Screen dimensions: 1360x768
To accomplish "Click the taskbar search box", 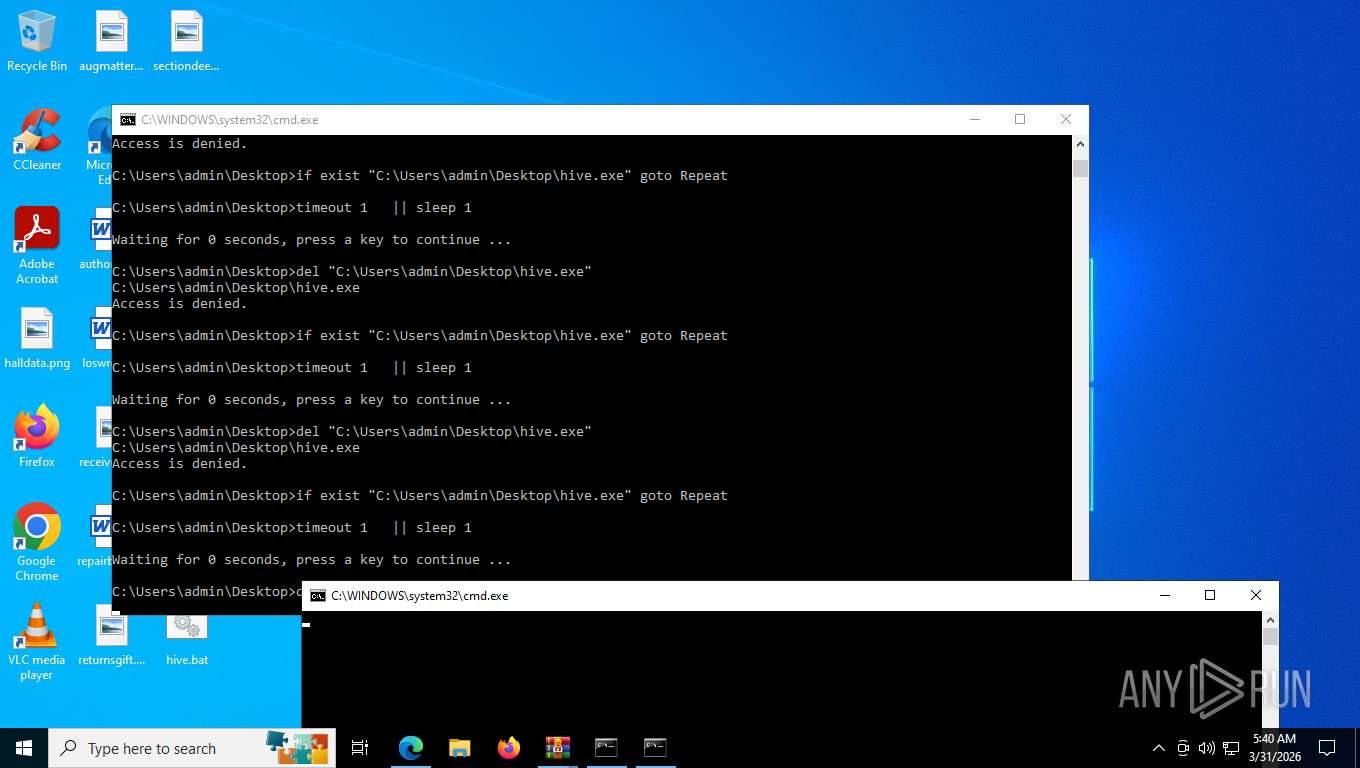I will [x=192, y=748].
